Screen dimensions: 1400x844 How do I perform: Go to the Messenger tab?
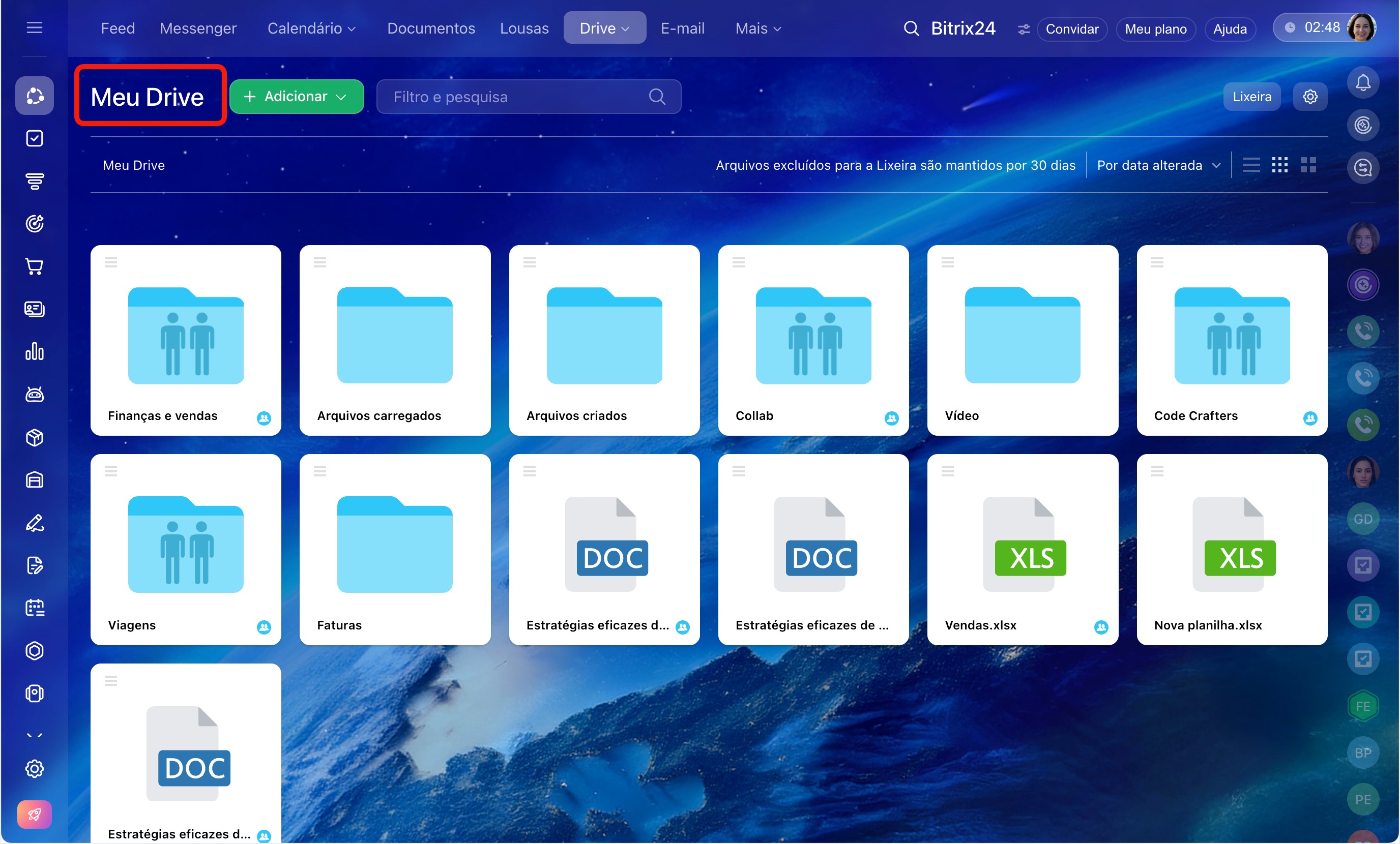click(x=198, y=28)
